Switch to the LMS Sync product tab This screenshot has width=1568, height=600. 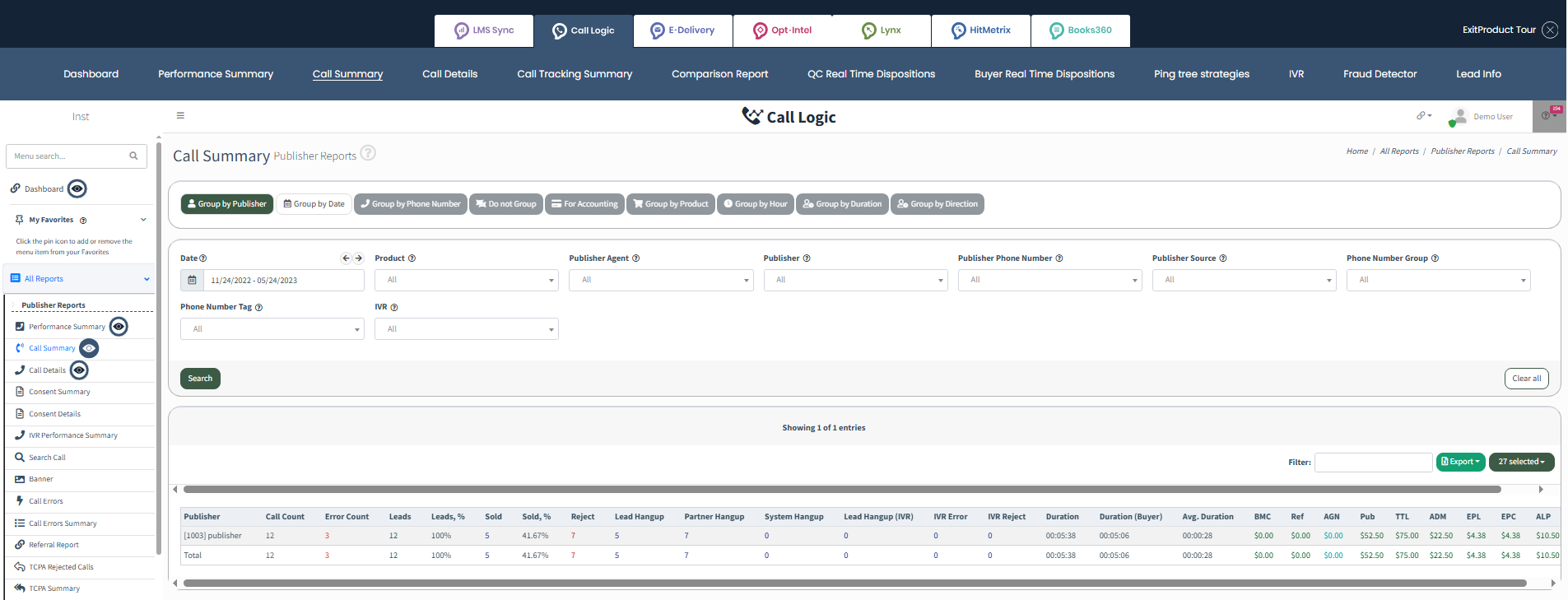coord(484,30)
